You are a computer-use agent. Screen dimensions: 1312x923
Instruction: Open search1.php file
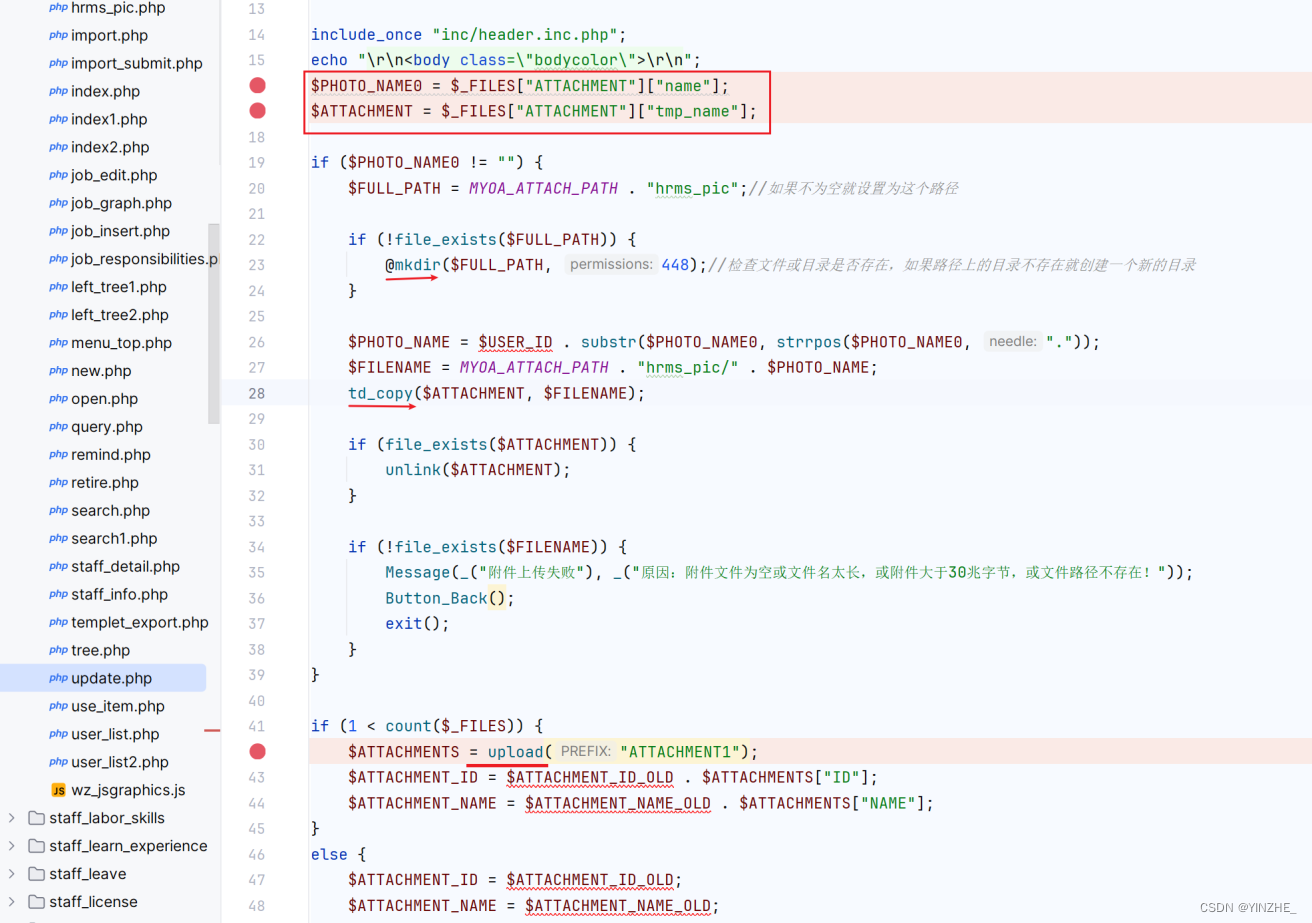tap(114, 540)
